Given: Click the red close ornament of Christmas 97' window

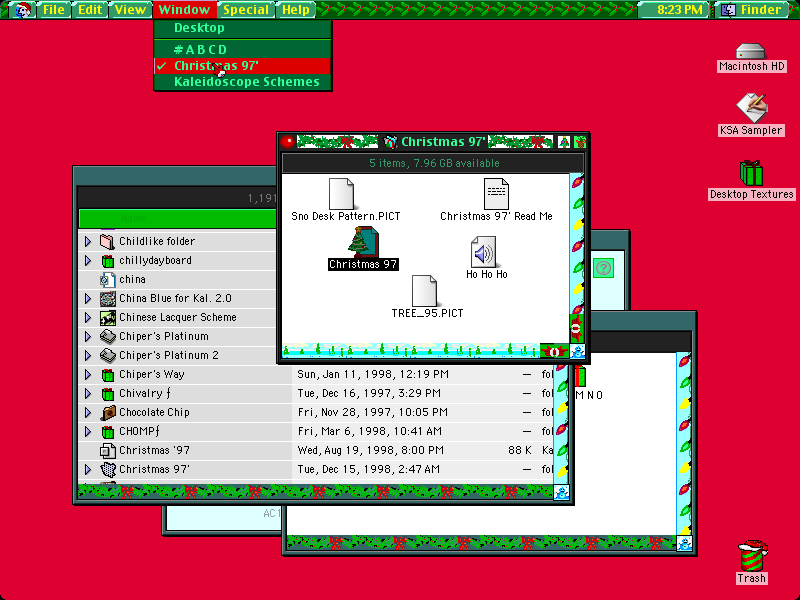Looking at the screenshot, I should (288, 142).
